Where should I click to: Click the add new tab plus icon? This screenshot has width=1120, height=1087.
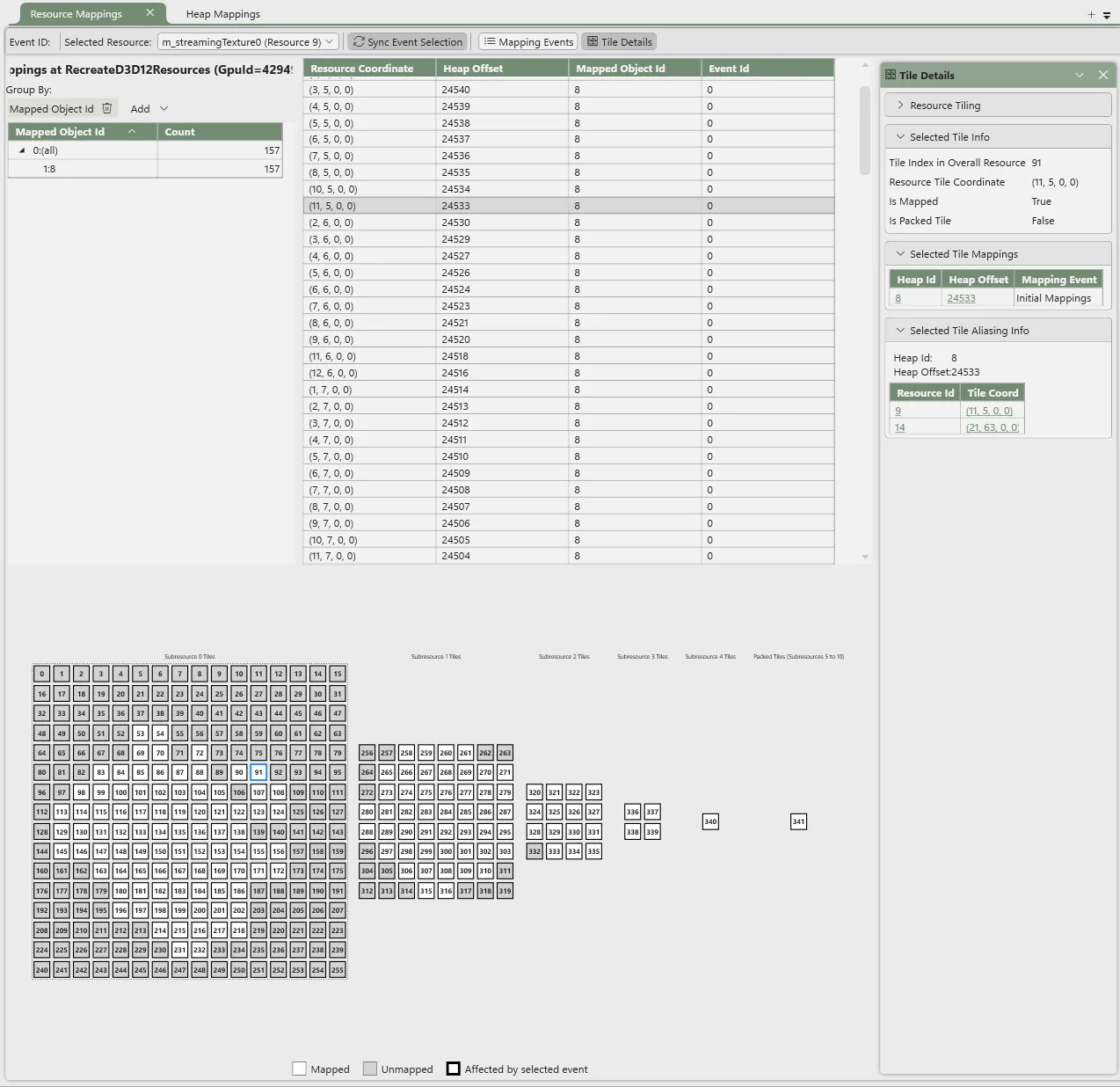pos(1091,14)
